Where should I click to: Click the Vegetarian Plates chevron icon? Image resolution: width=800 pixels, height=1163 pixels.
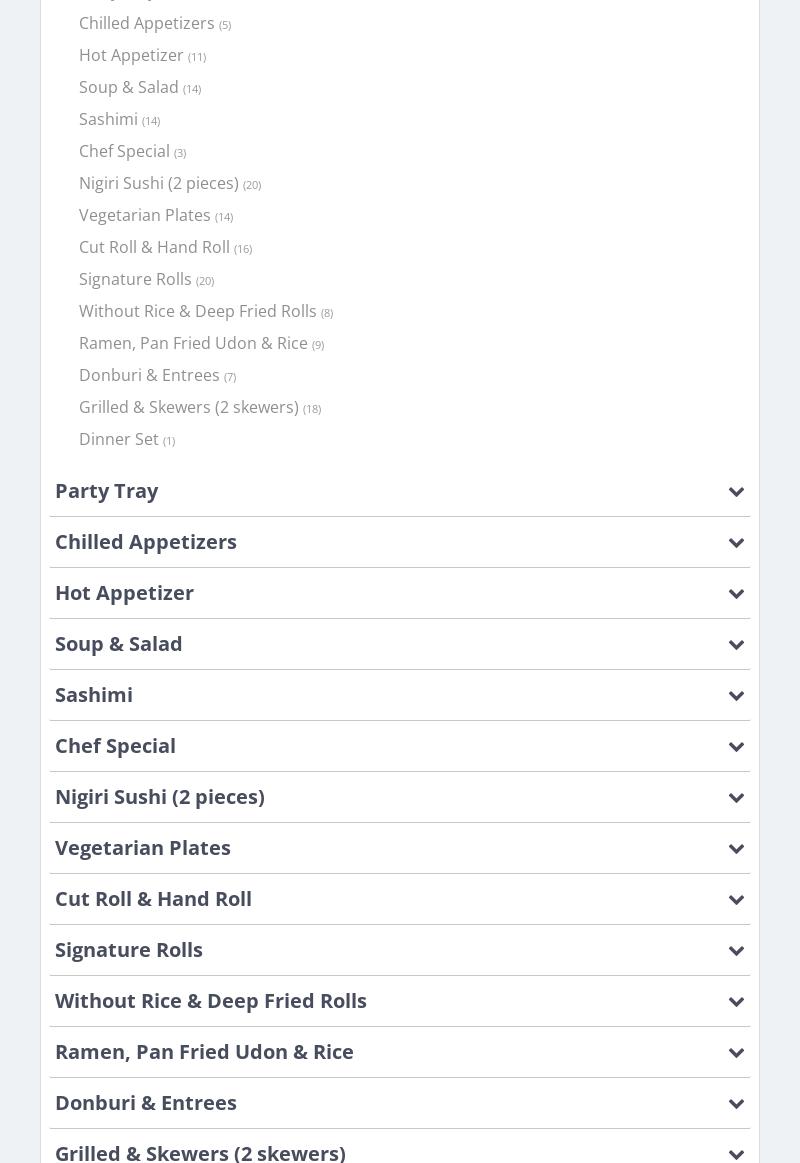(x=736, y=849)
